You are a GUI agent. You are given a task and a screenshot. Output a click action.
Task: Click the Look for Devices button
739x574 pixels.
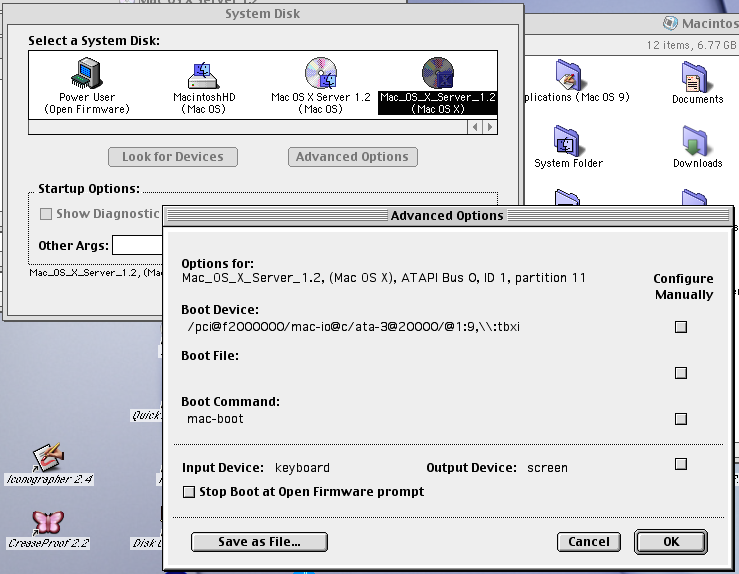(x=173, y=157)
